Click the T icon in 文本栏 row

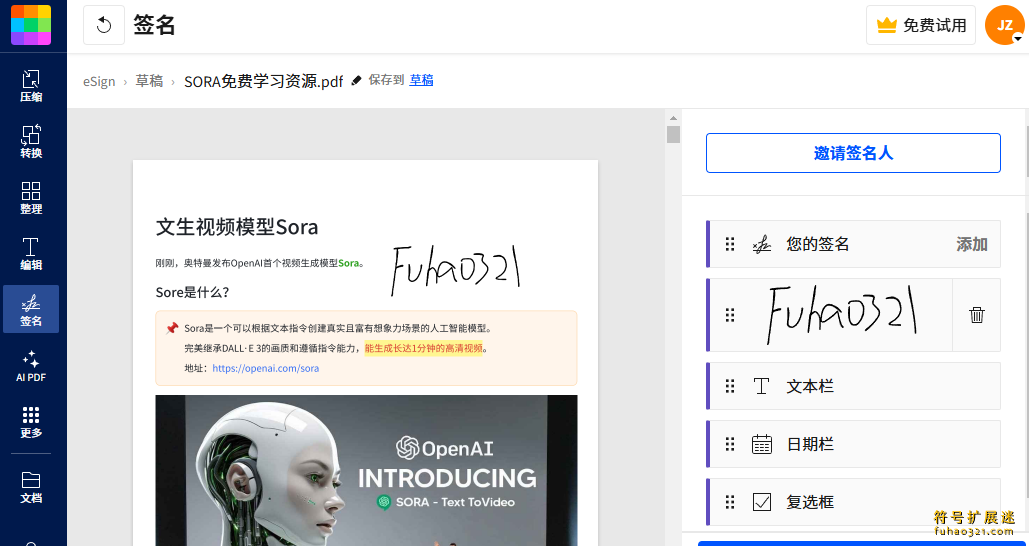point(761,386)
